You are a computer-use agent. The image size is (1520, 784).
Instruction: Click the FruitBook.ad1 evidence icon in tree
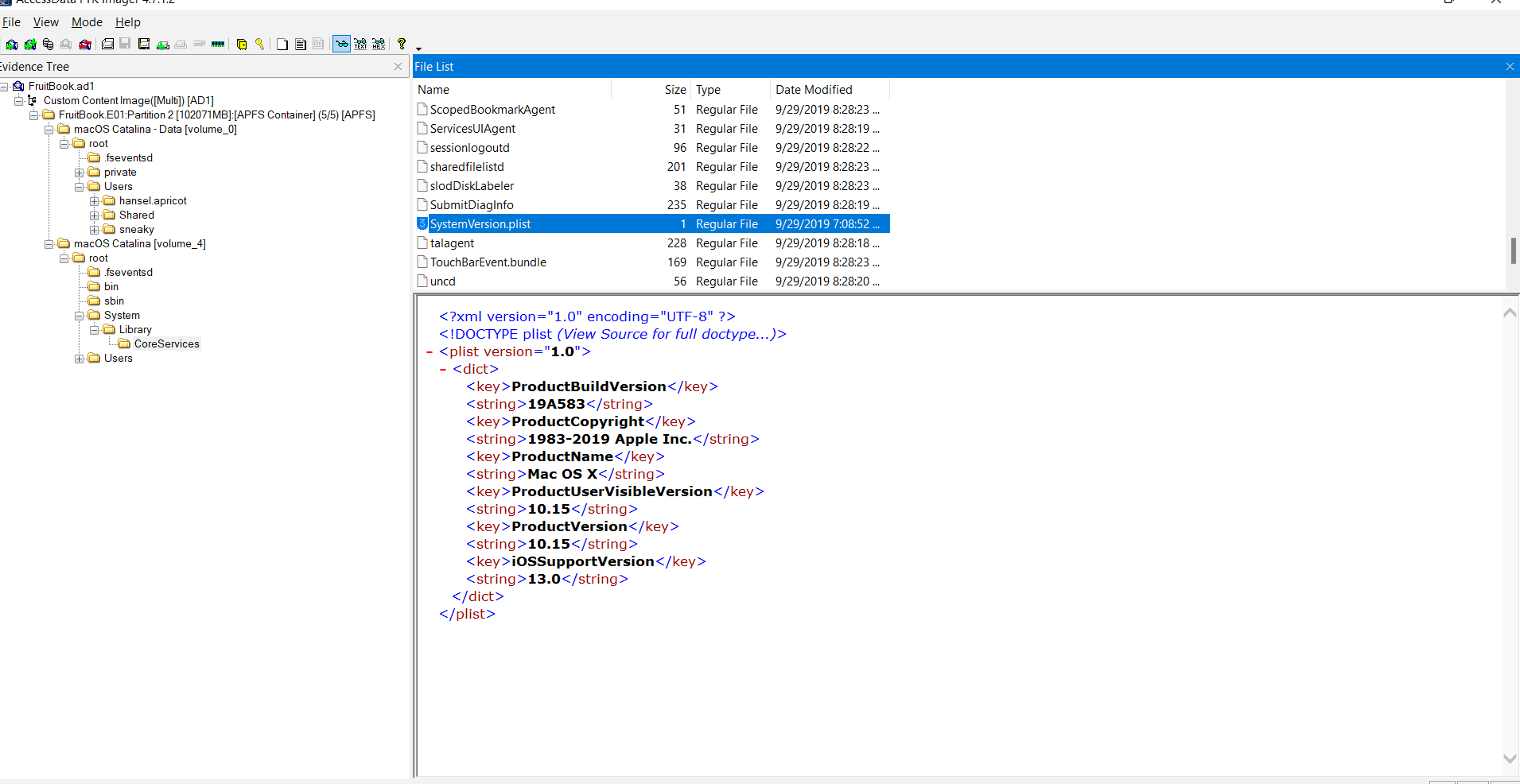[18, 86]
